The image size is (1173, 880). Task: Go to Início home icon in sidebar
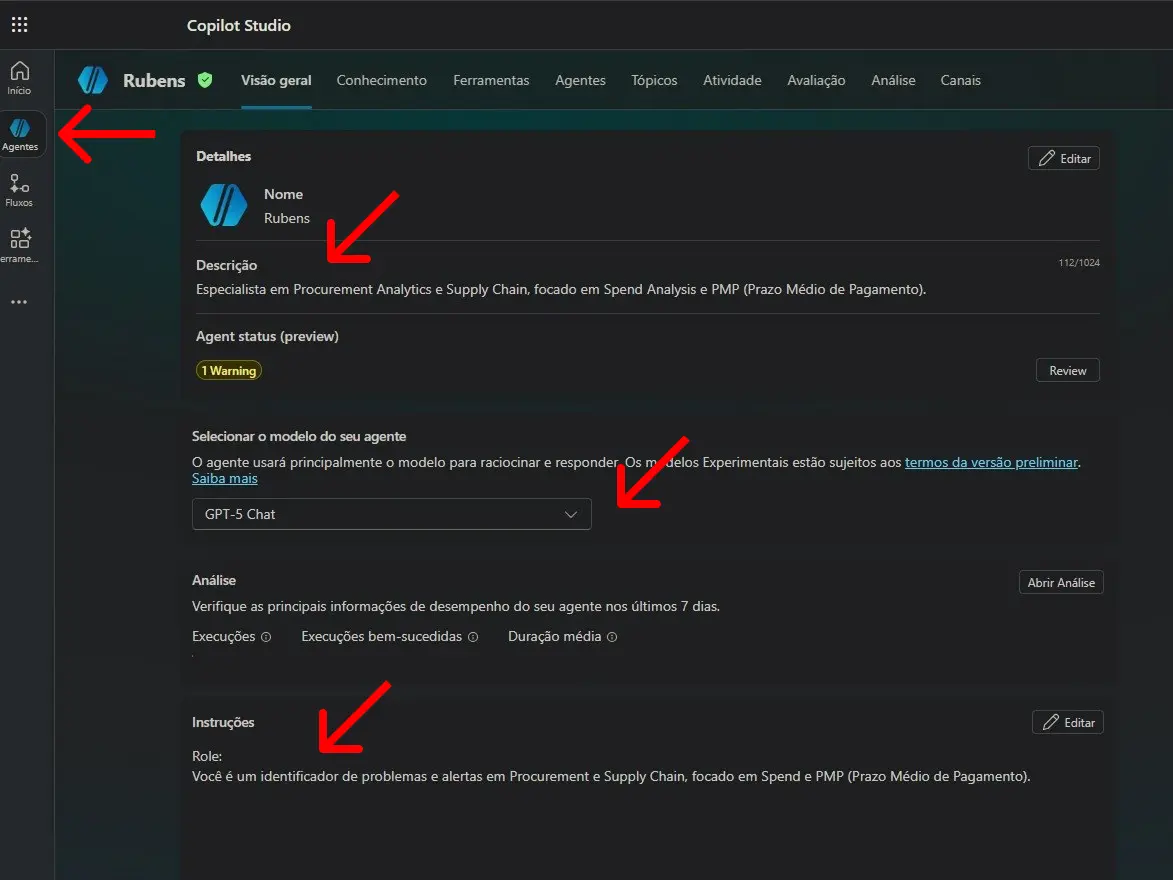19,78
